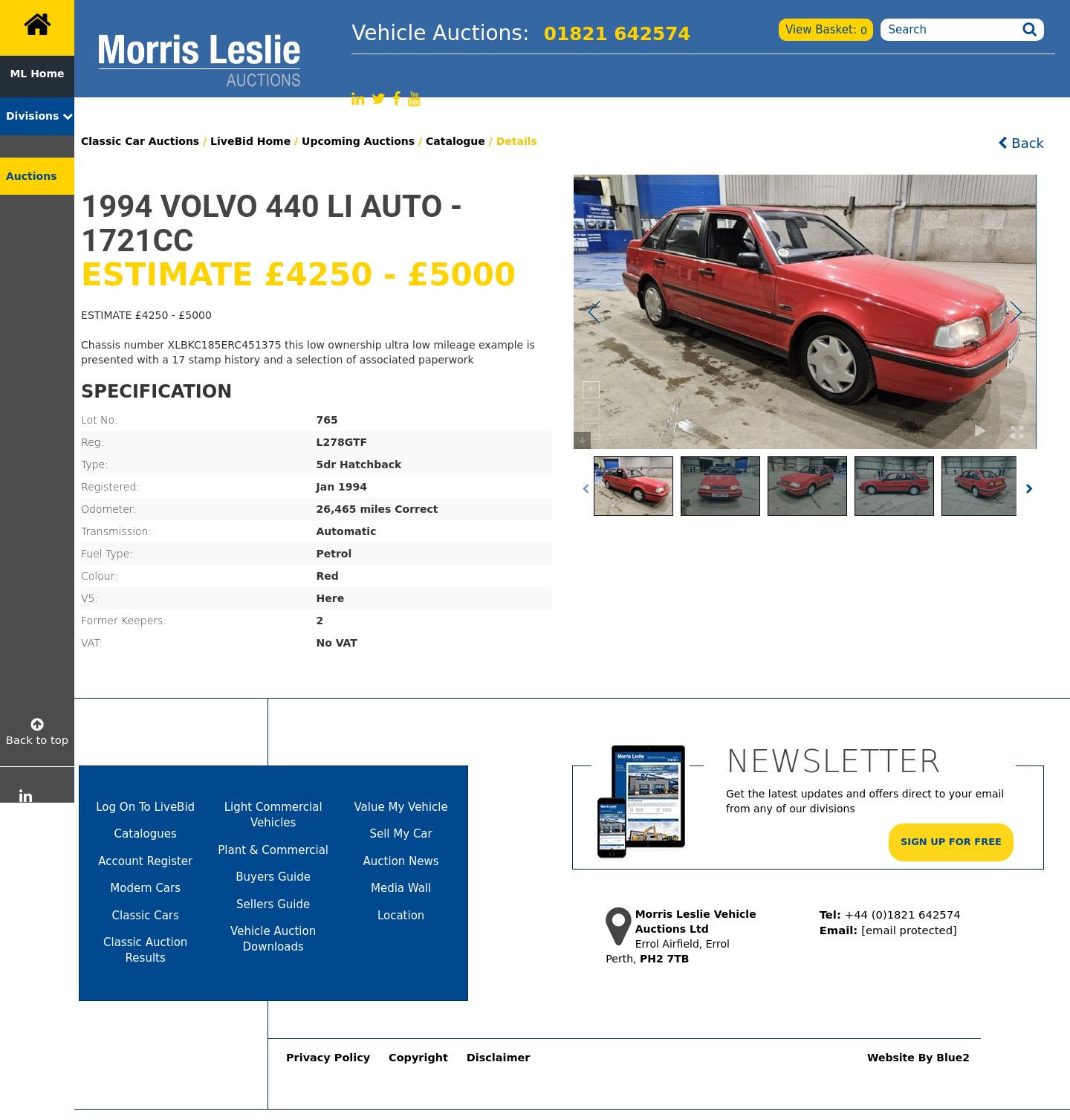Viewport: 1070px width, 1120px height.
Task: Open Sell My Car link
Action: [x=401, y=834]
